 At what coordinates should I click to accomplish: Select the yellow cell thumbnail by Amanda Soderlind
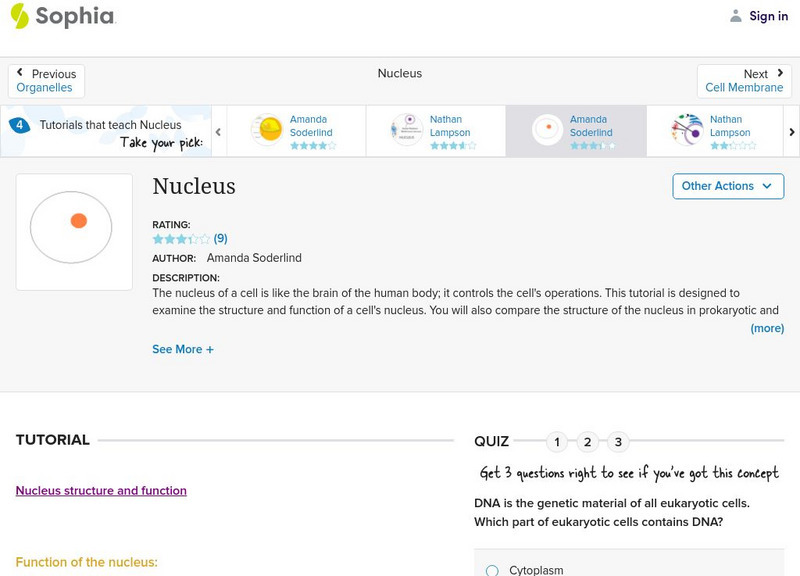click(x=267, y=131)
